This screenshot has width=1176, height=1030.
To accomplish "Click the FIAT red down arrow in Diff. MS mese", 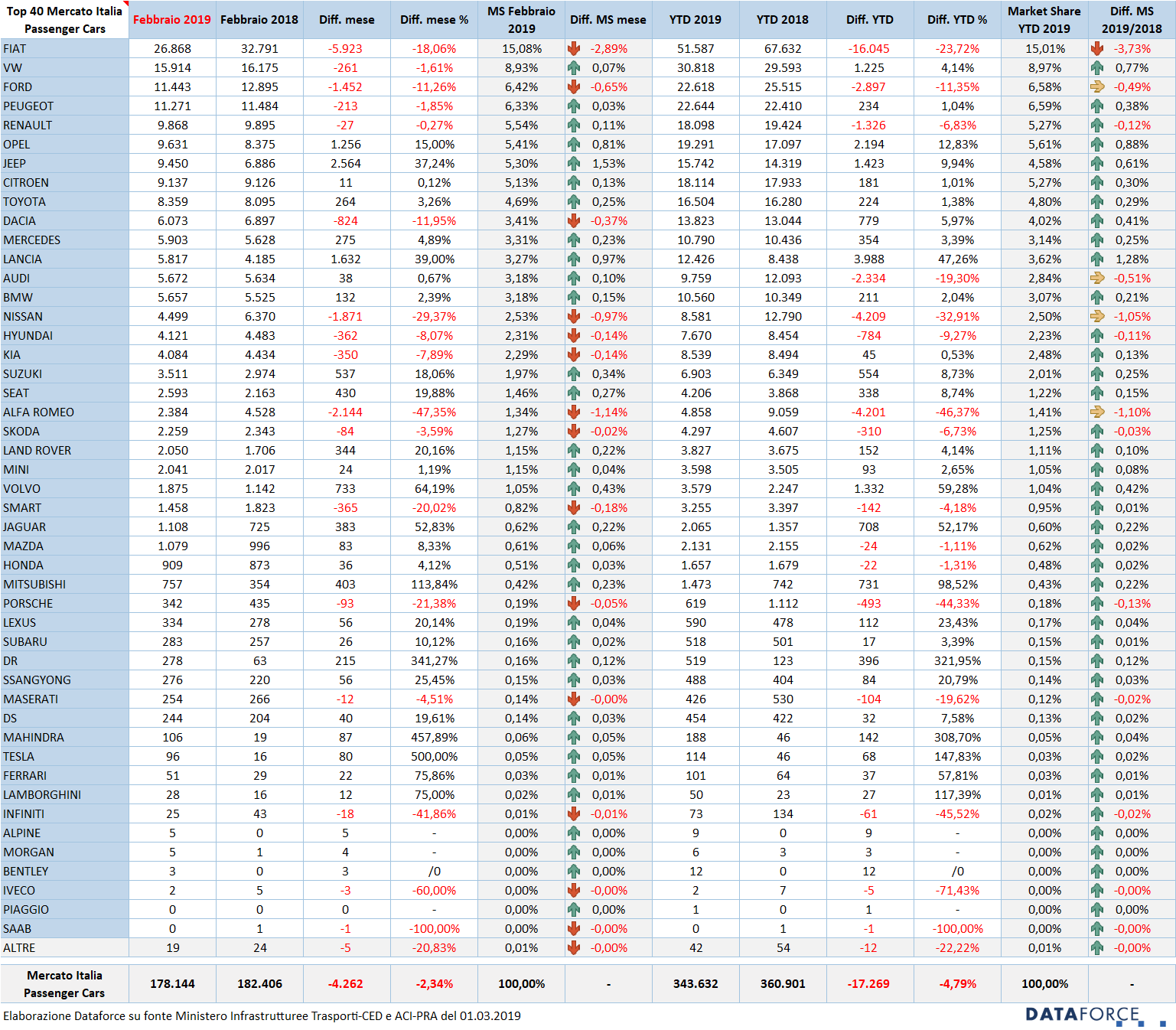I will 574,48.
